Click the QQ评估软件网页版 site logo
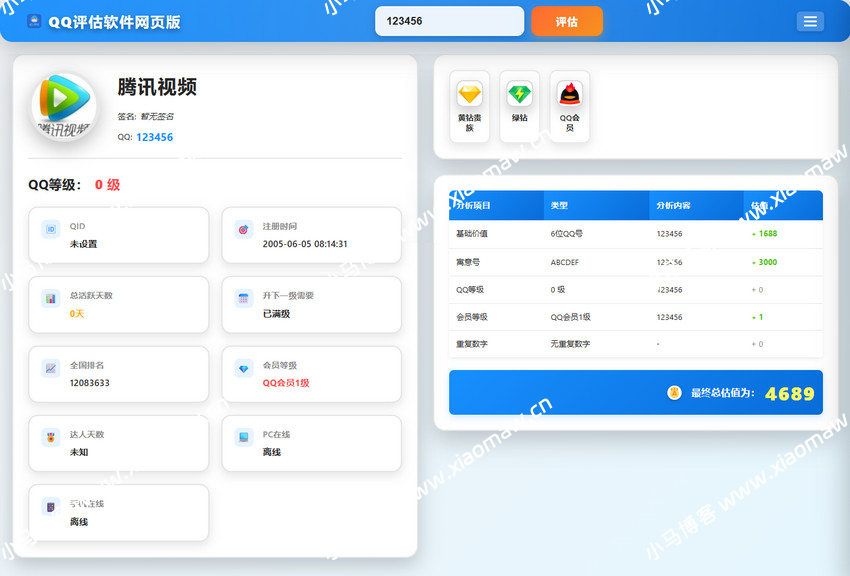The height and width of the screenshot is (576, 850). click(100, 20)
